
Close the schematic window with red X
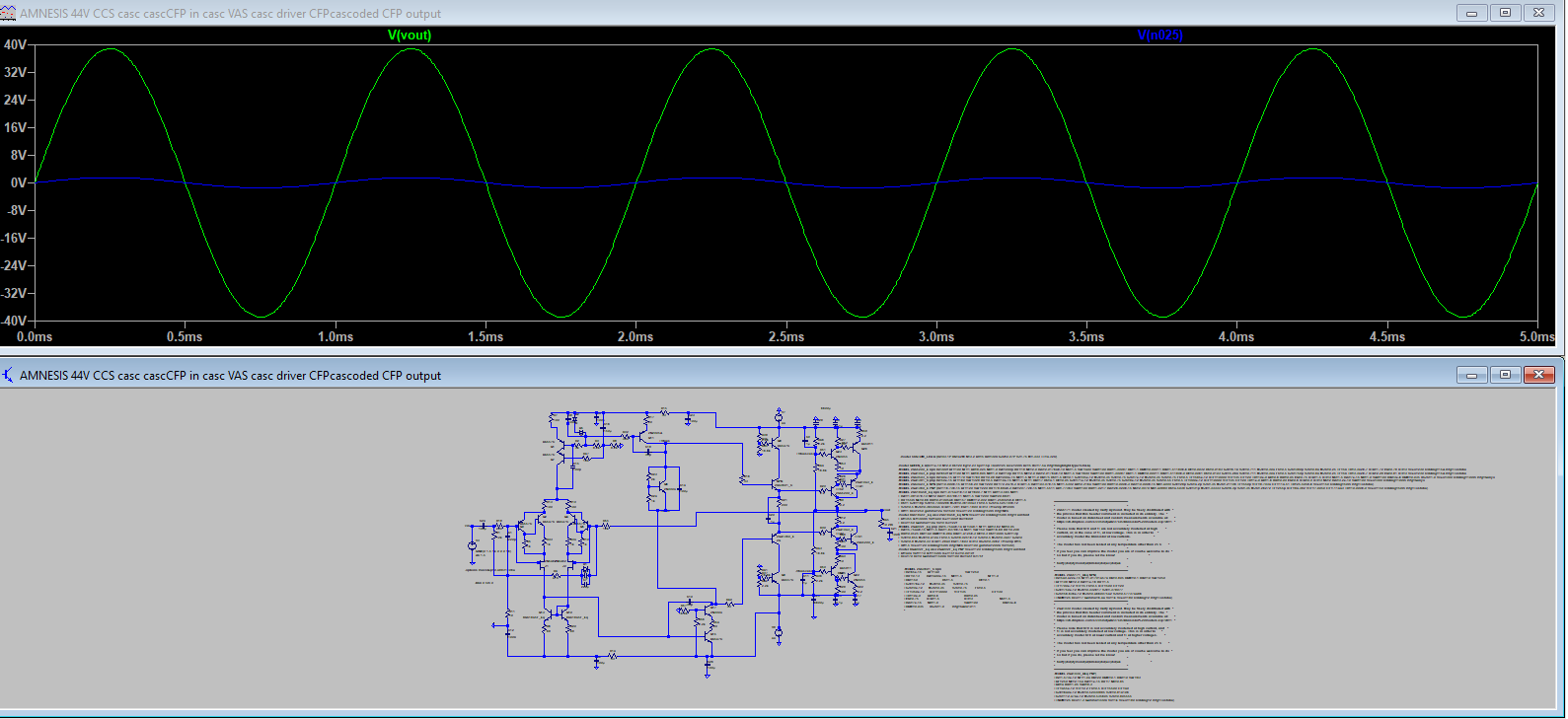pyautogui.click(x=1538, y=375)
